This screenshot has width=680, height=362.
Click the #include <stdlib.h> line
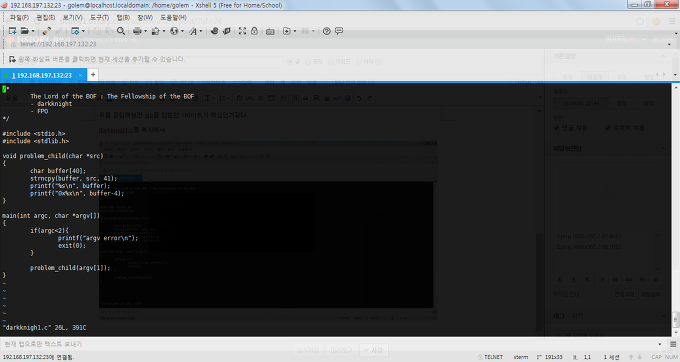(36, 141)
